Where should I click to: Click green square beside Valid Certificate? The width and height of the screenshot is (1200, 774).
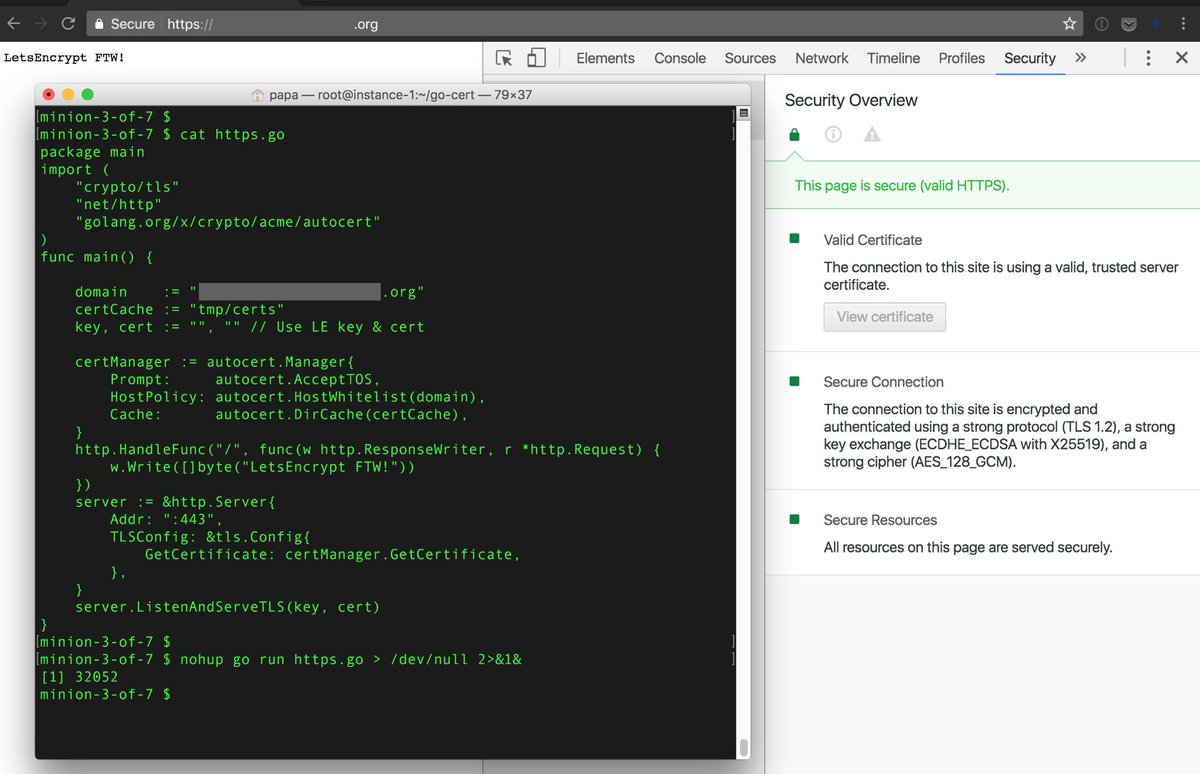pos(795,239)
